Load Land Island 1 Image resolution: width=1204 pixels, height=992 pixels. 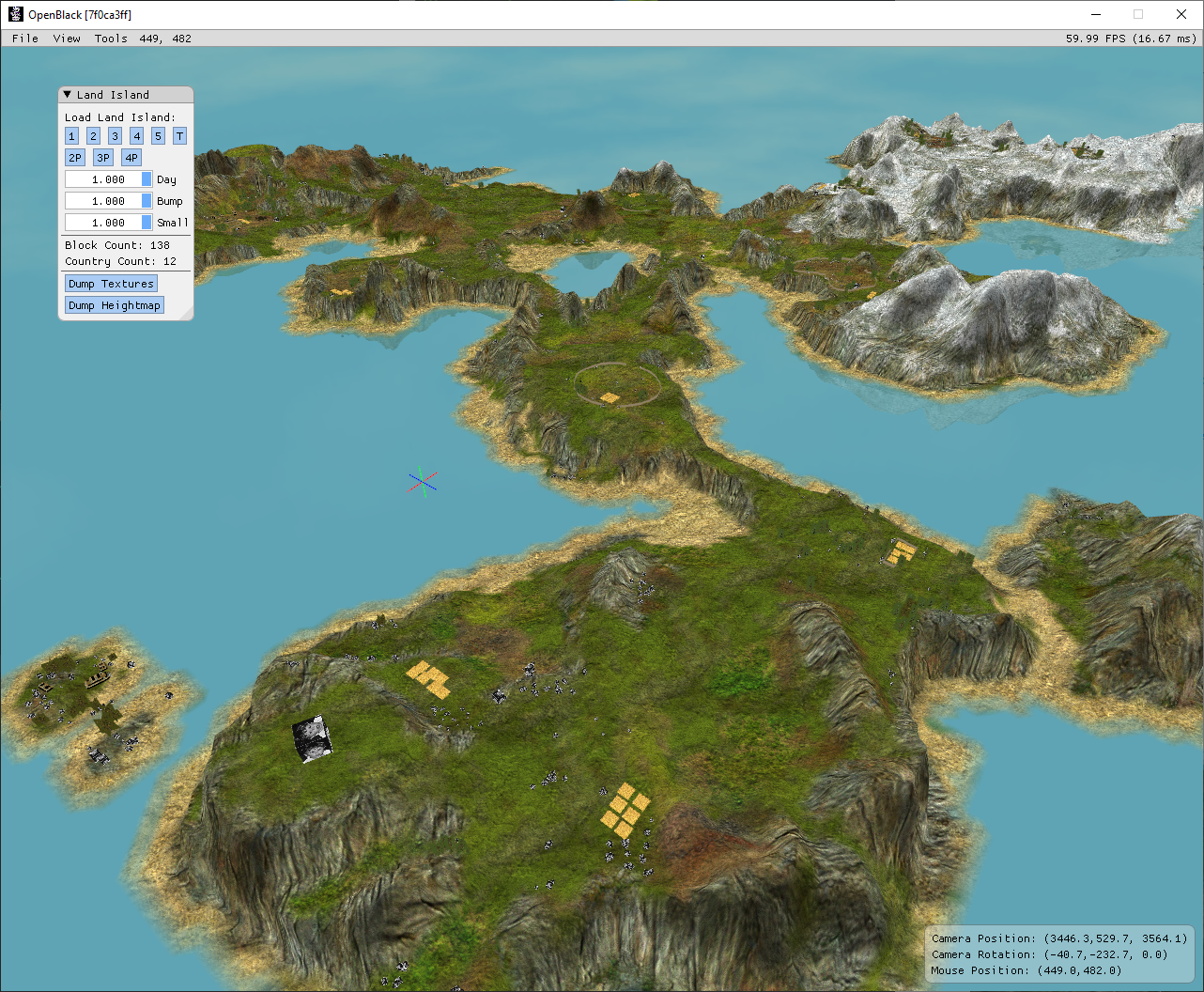coord(71,136)
